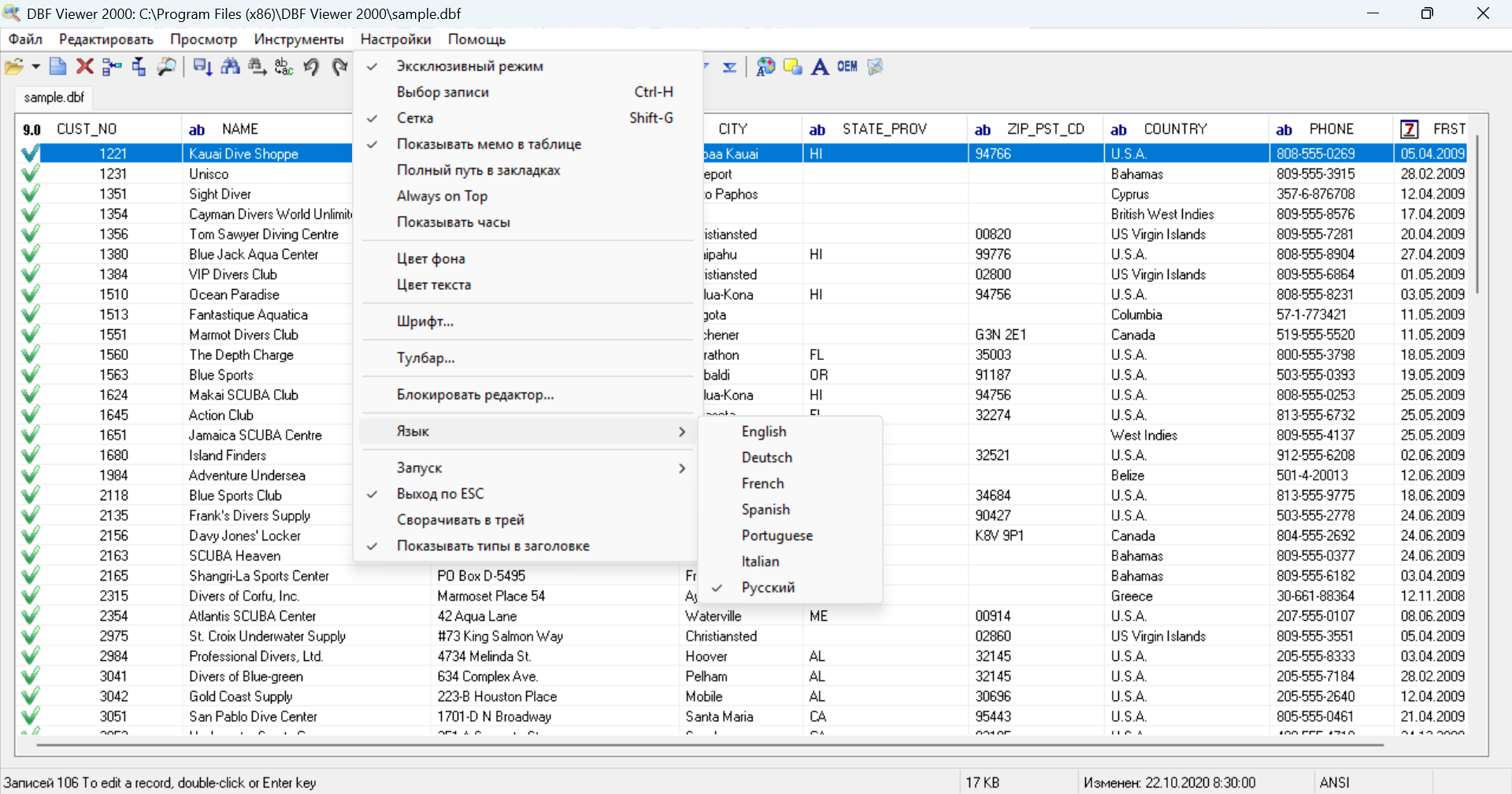1512x794 pixels.
Task: Toggle Выход по ESC option
Action: coord(440,494)
